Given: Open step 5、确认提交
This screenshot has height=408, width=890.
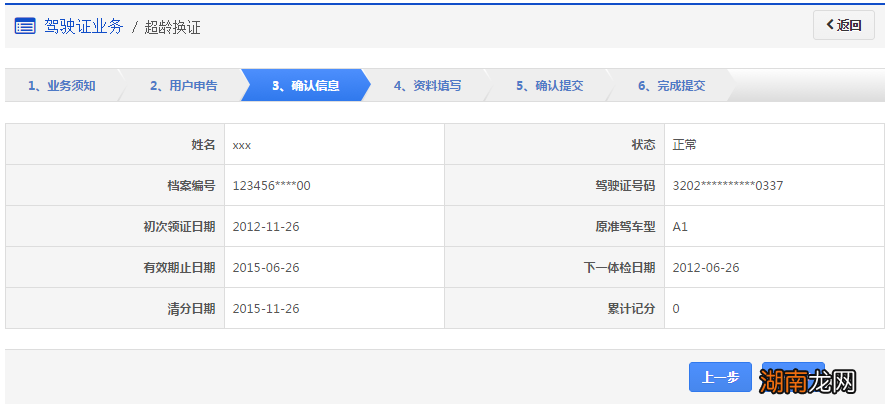Looking at the screenshot, I should [x=549, y=86].
